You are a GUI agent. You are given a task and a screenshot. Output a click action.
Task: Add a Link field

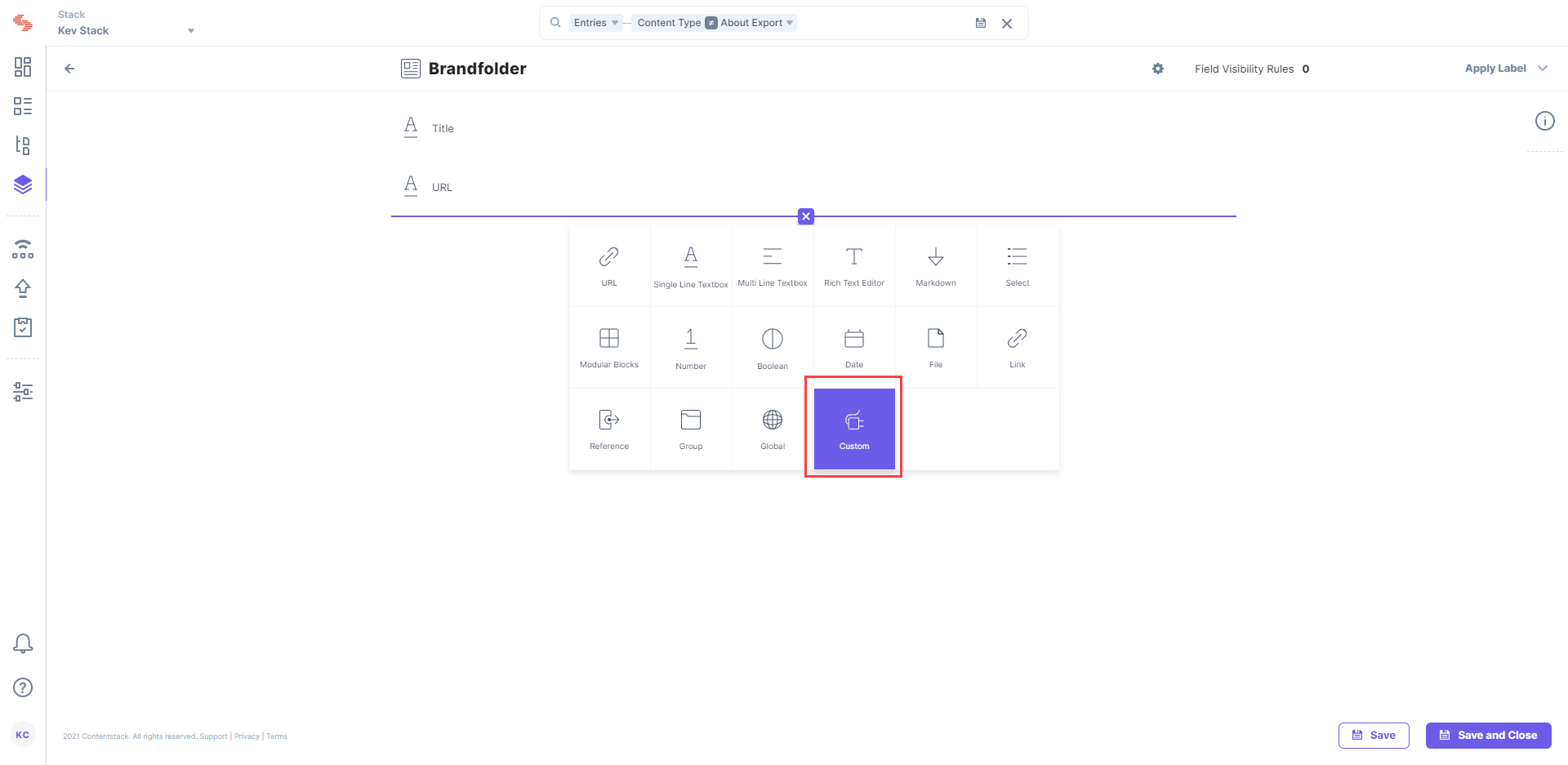[1018, 348]
